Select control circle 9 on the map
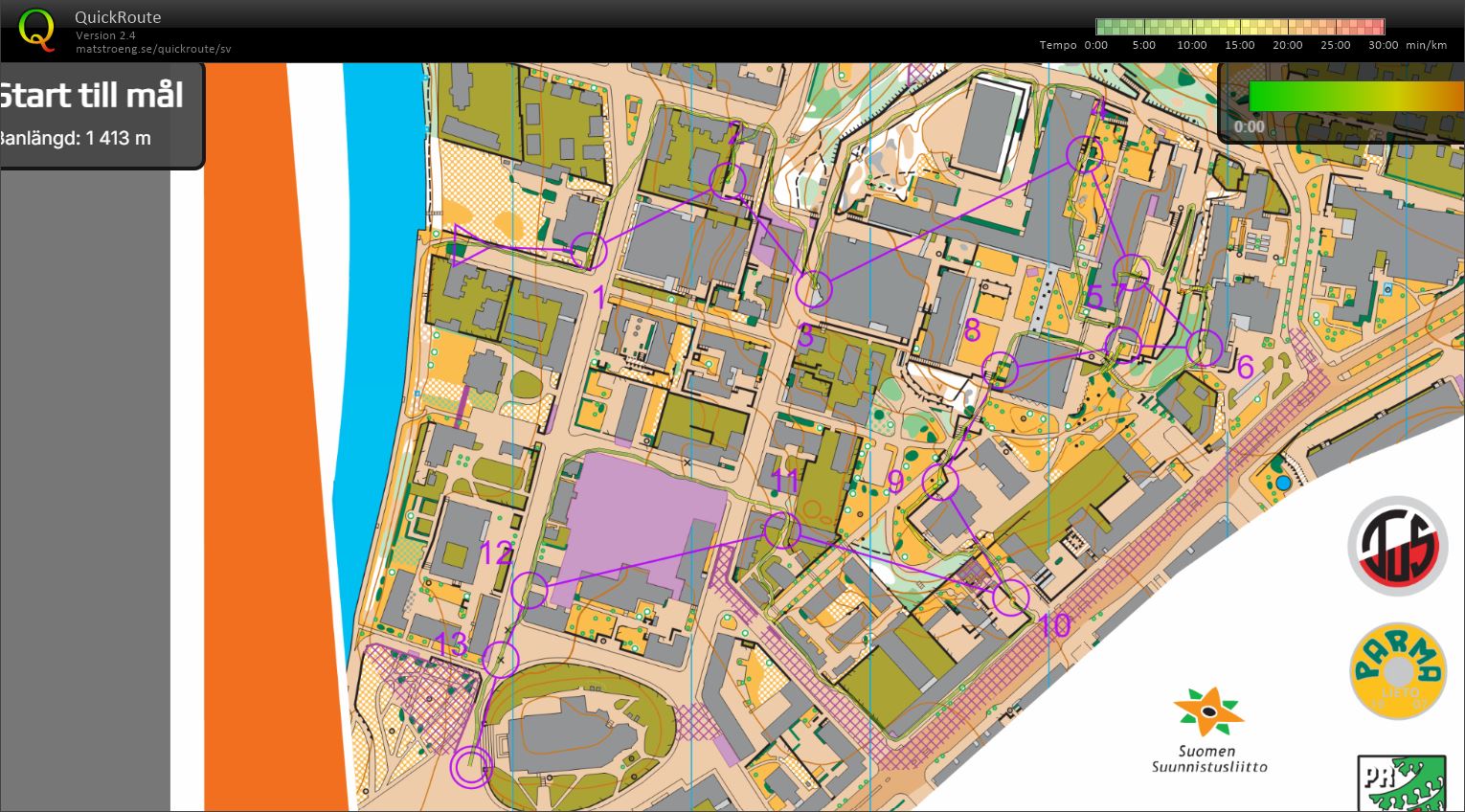 940,482
